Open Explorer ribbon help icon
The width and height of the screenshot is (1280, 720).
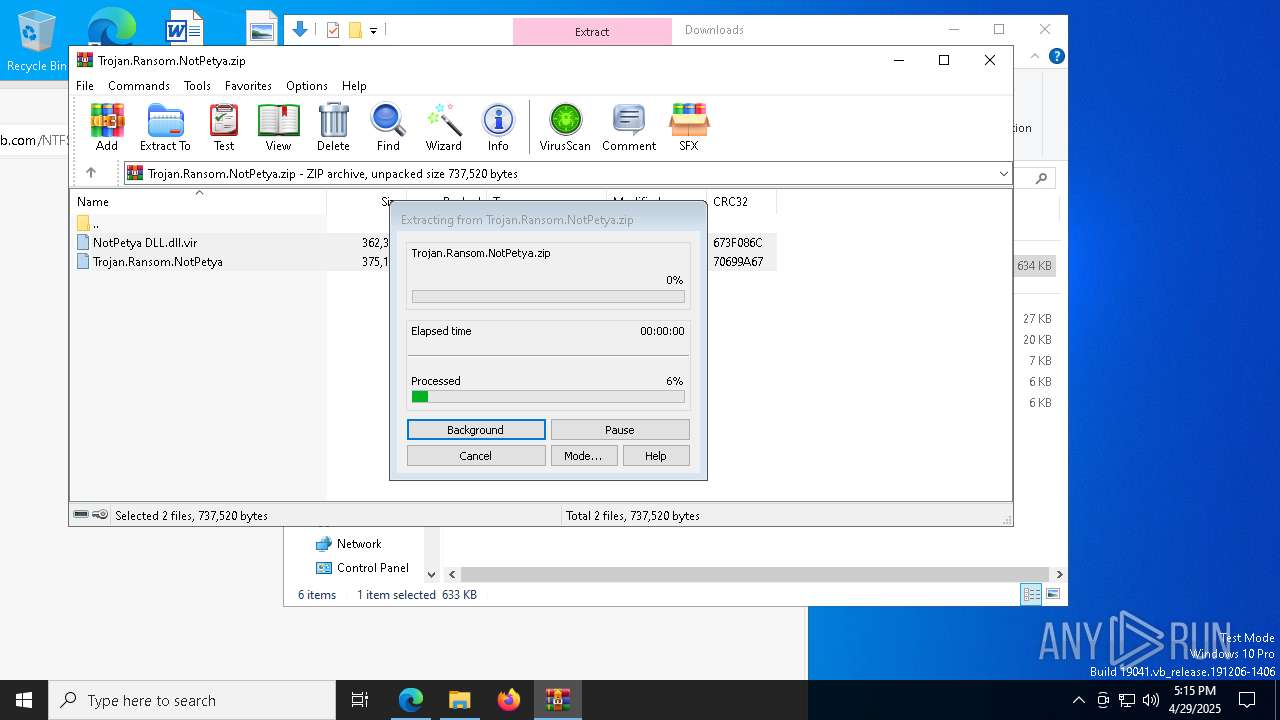point(1056,56)
